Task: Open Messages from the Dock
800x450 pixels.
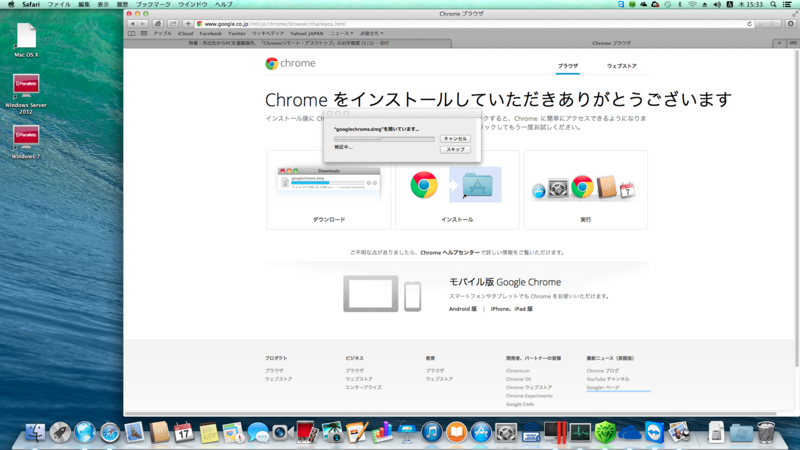Action: (258, 432)
